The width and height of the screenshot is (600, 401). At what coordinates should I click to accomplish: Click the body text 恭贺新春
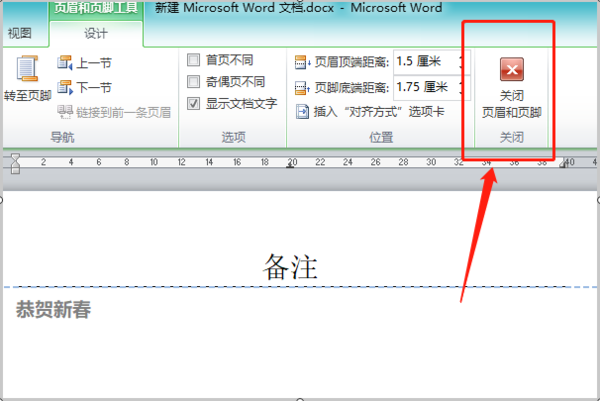53,309
